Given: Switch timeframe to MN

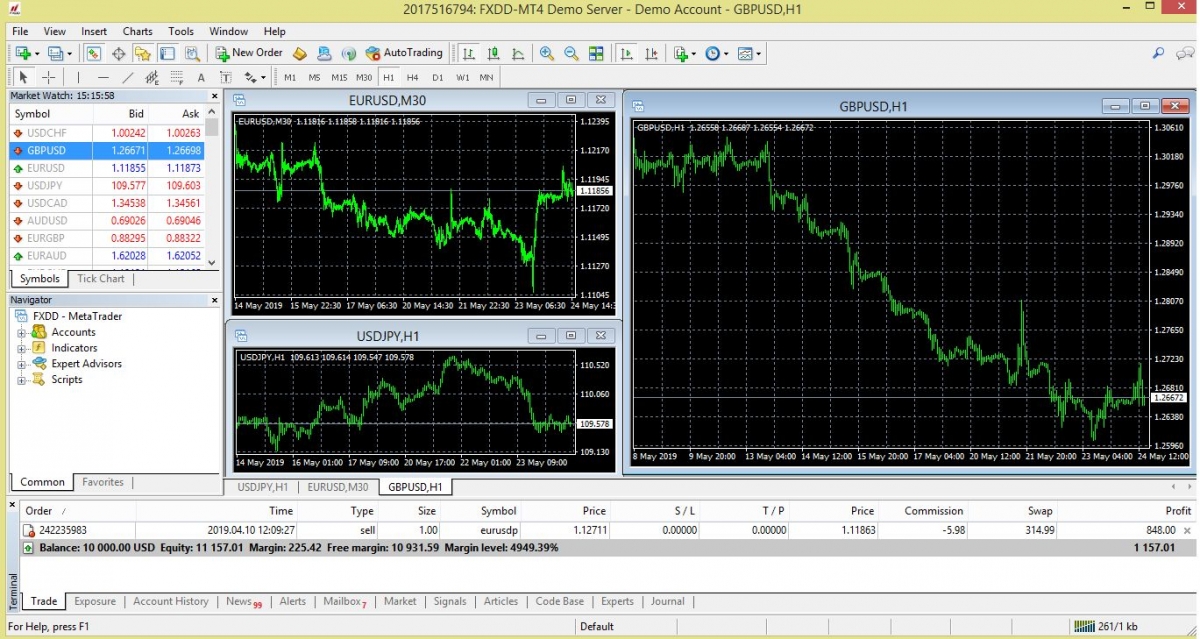Looking at the screenshot, I should pyautogui.click(x=486, y=77).
